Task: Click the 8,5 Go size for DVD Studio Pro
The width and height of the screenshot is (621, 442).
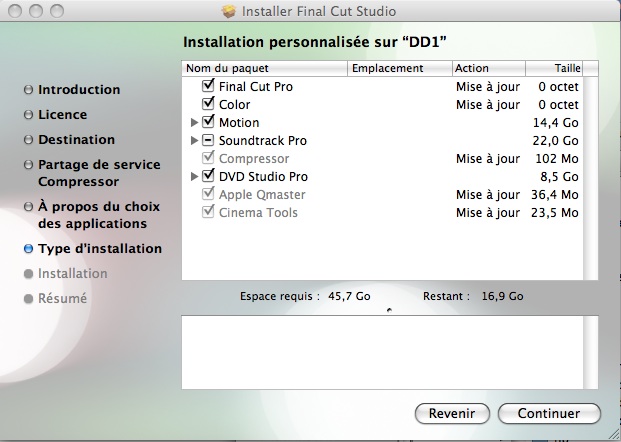Action: (559, 177)
